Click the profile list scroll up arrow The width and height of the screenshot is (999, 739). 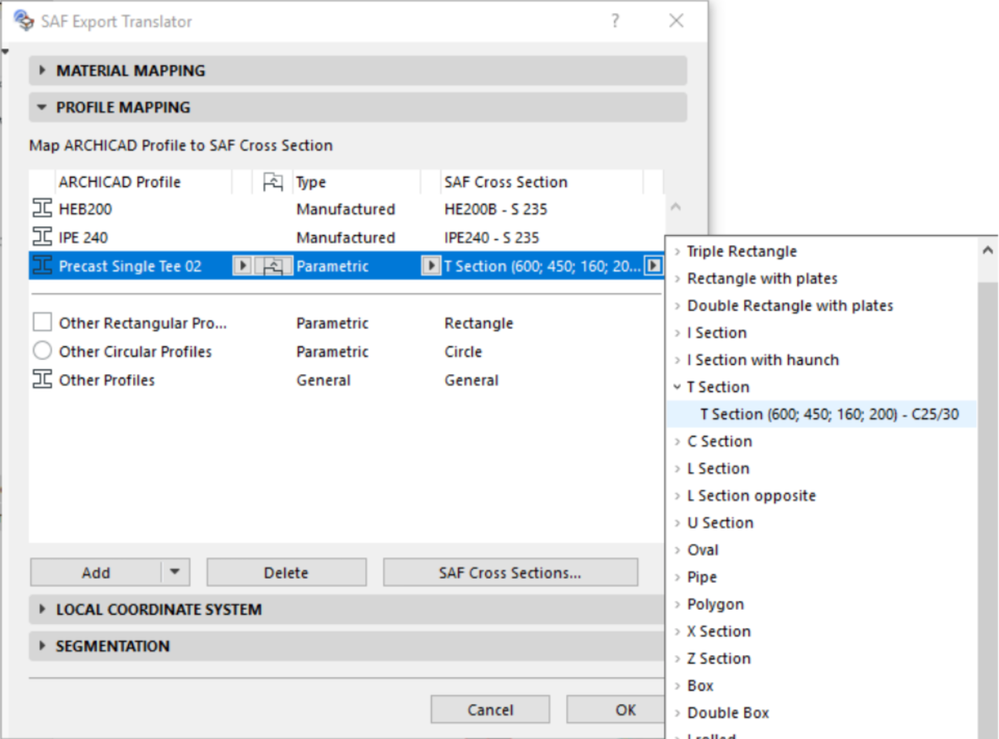coord(676,206)
